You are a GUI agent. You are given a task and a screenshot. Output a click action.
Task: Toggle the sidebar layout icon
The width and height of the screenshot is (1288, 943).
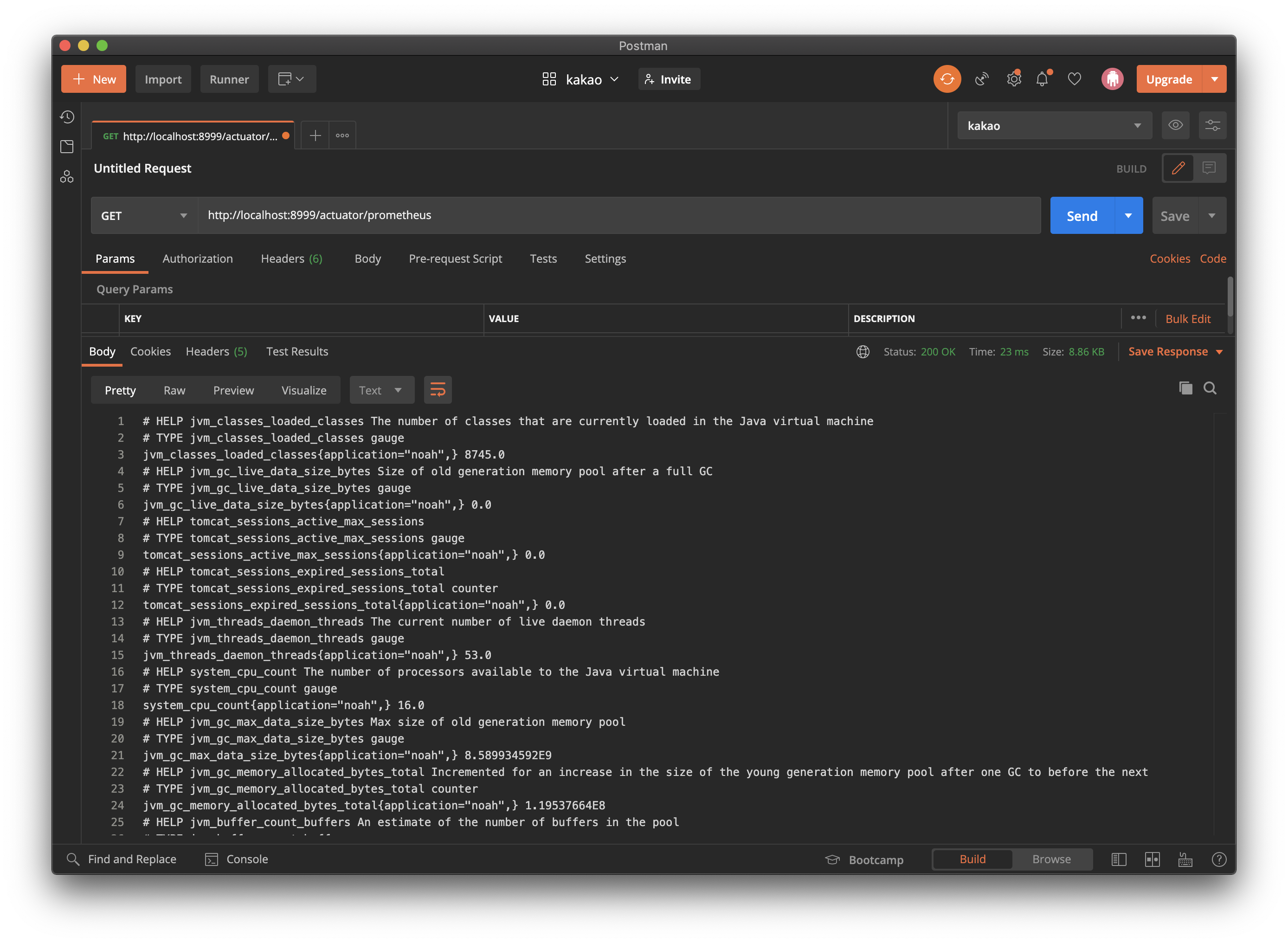click(1119, 859)
